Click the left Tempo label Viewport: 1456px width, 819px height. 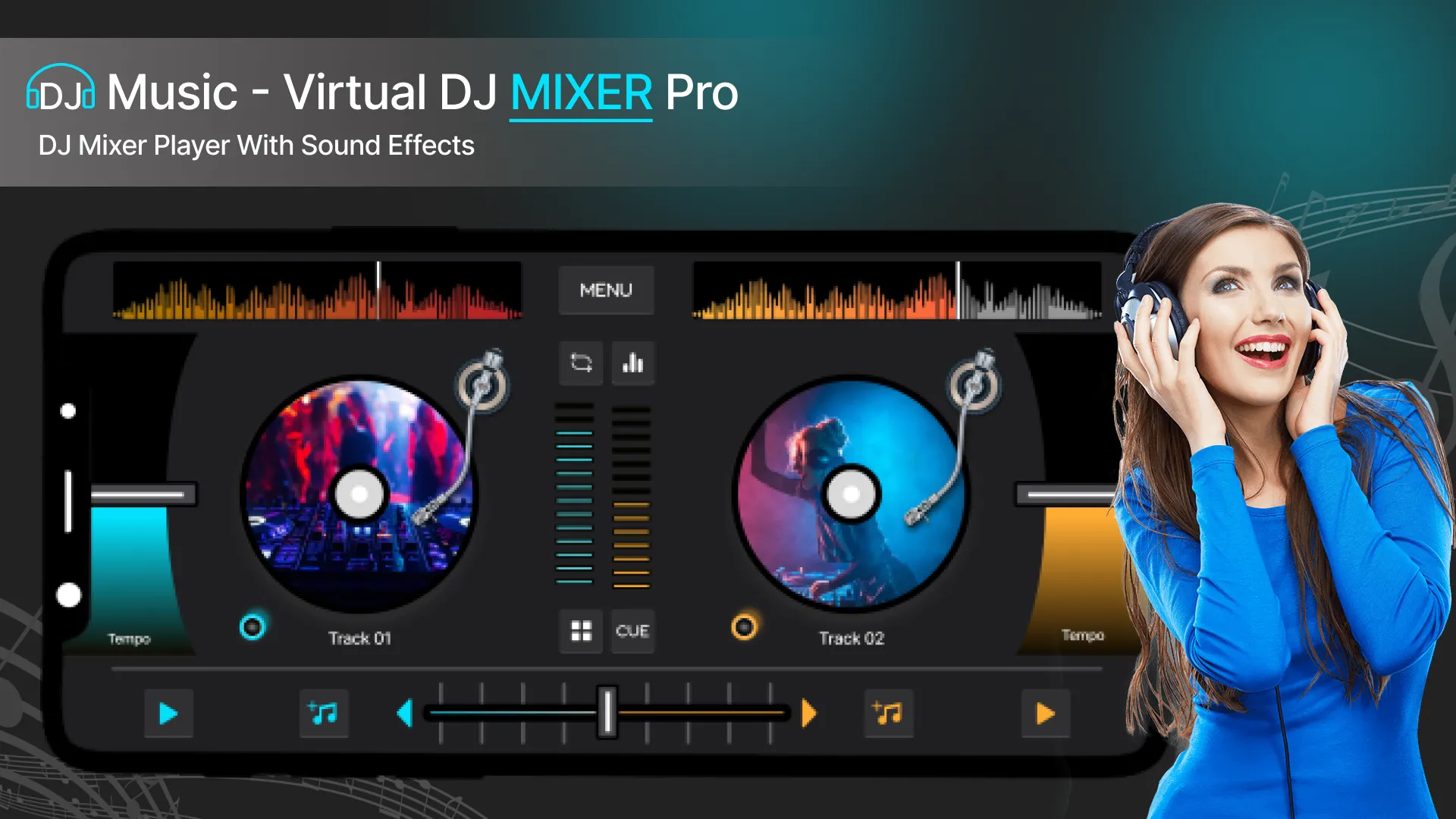click(129, 639)
